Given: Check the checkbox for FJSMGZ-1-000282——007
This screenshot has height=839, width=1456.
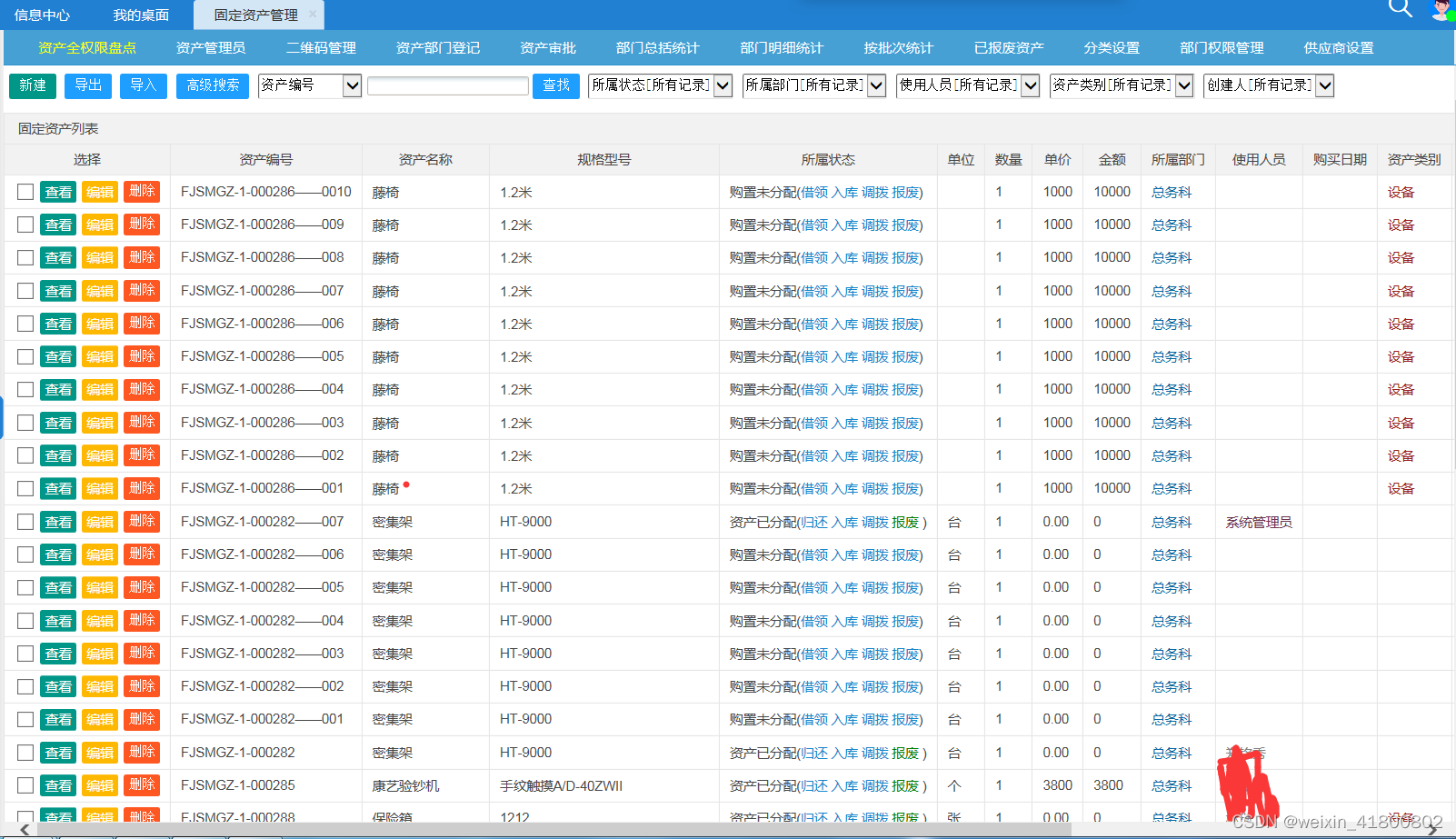Looking at the screenshot, I should click(25, 521).
